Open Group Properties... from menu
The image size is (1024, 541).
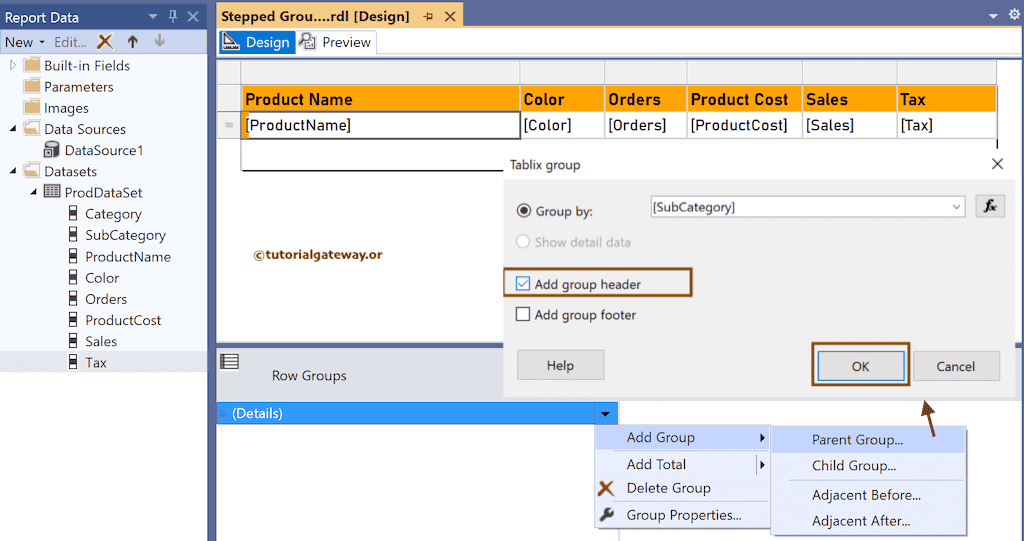pos(683,515)
